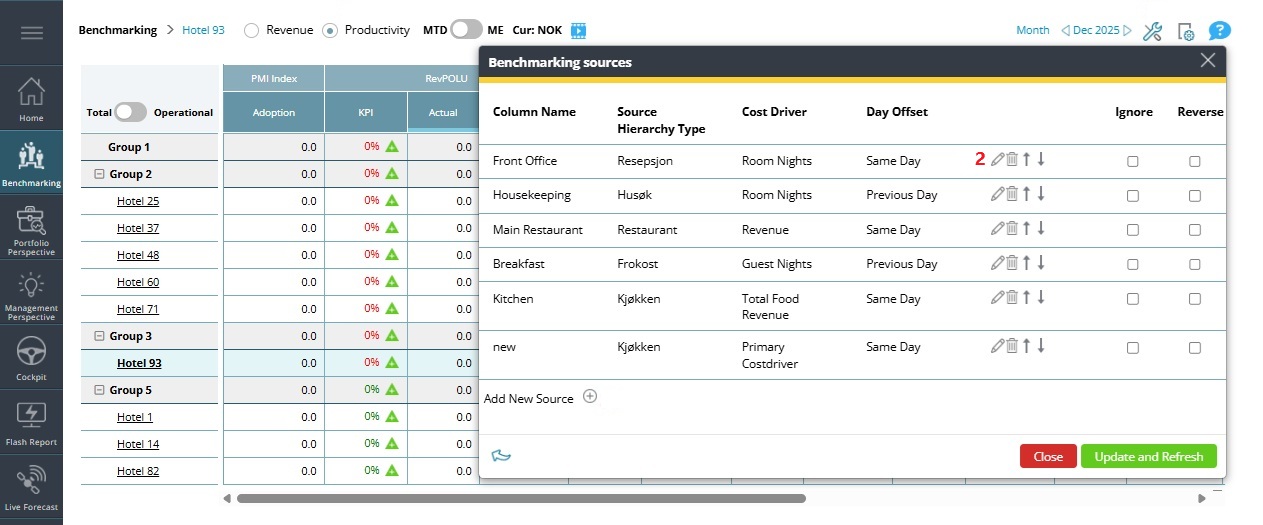This screenshot has height=525, width=1263.
Task: Click the plus icon beside Add New Source
Action: 590,397
